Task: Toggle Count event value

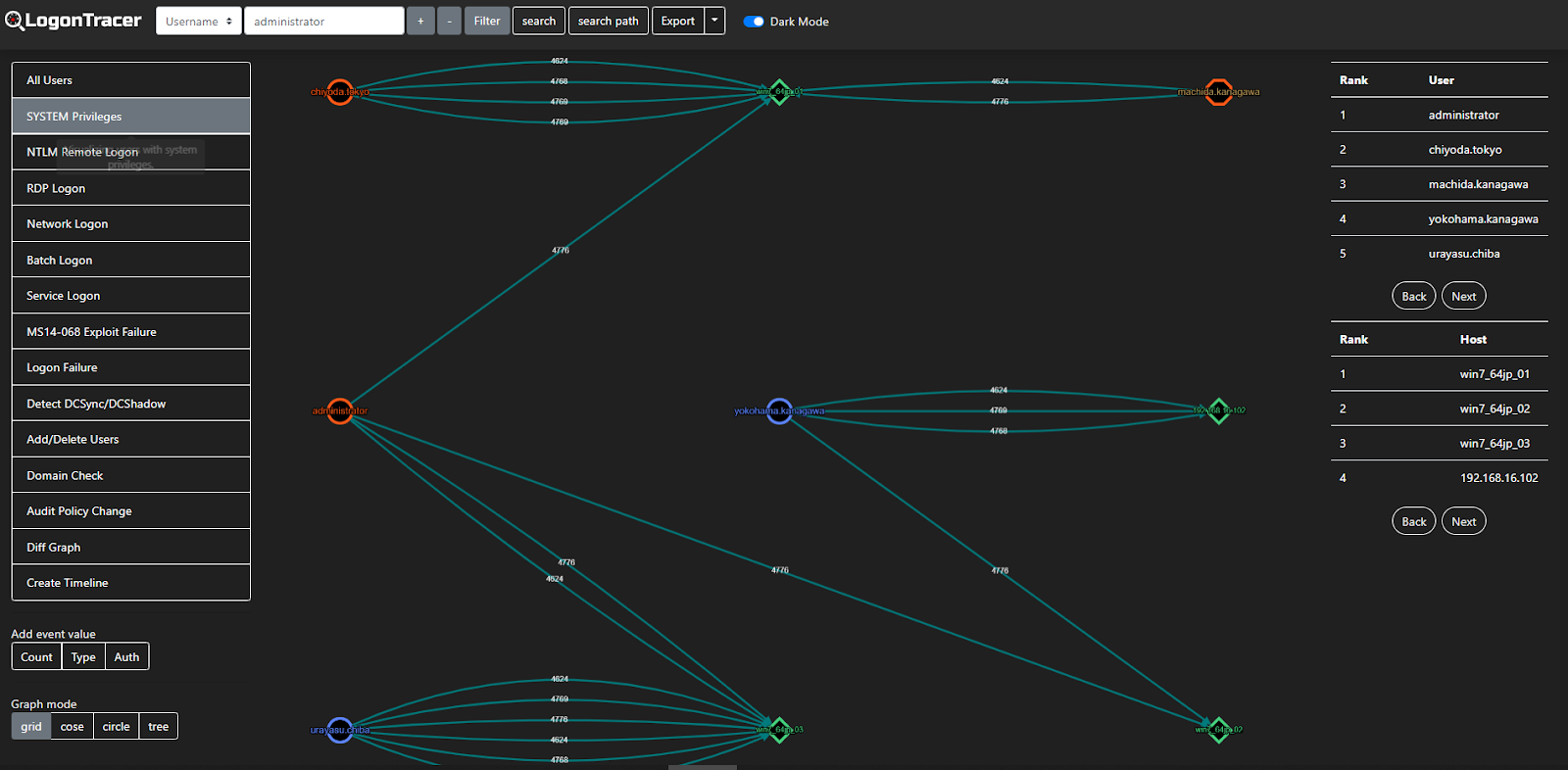Action: tap(36, 656)
